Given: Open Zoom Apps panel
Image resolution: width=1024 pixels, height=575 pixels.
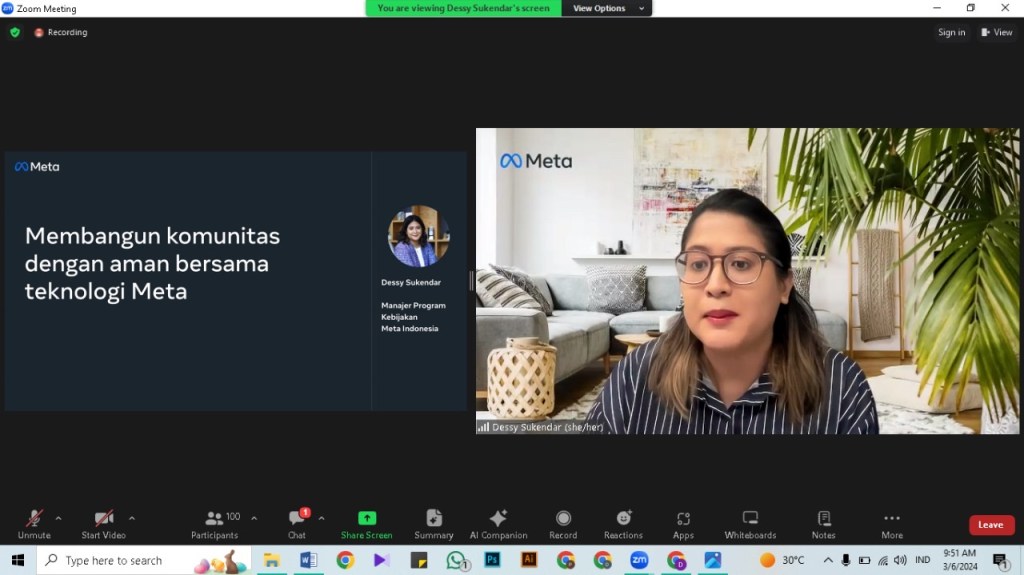Looking at the screenshot, I should 683,523.
